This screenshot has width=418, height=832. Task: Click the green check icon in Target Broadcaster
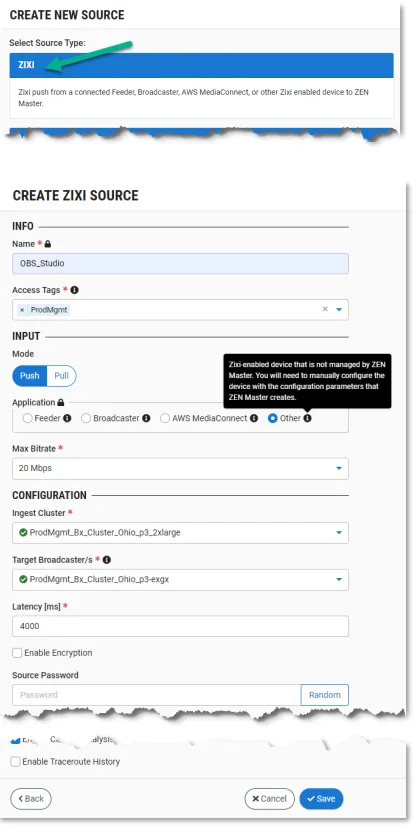point(23,579)
